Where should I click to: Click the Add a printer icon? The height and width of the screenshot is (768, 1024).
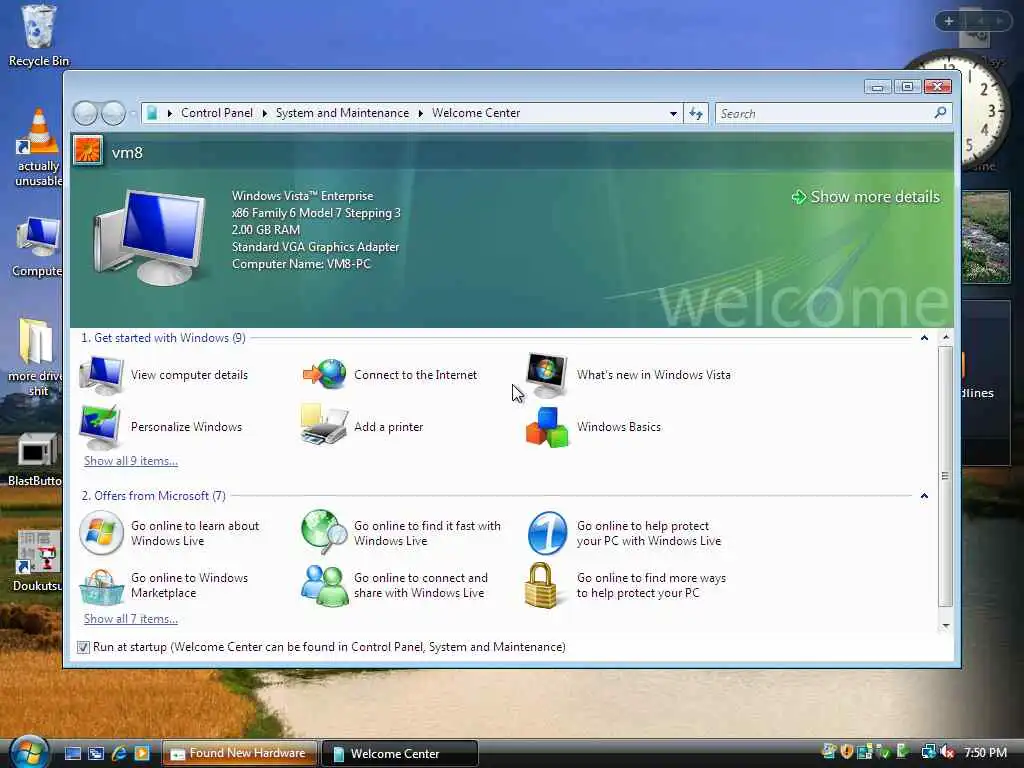pos(324,425)
